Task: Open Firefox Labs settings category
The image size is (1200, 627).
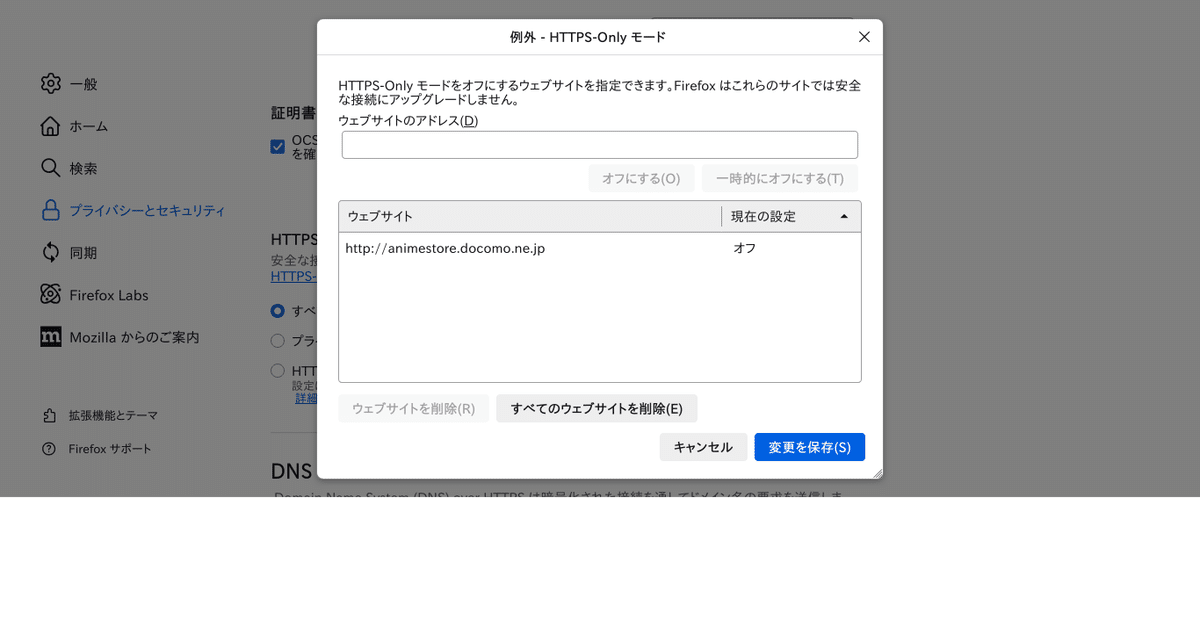Action: pos(109,295)
